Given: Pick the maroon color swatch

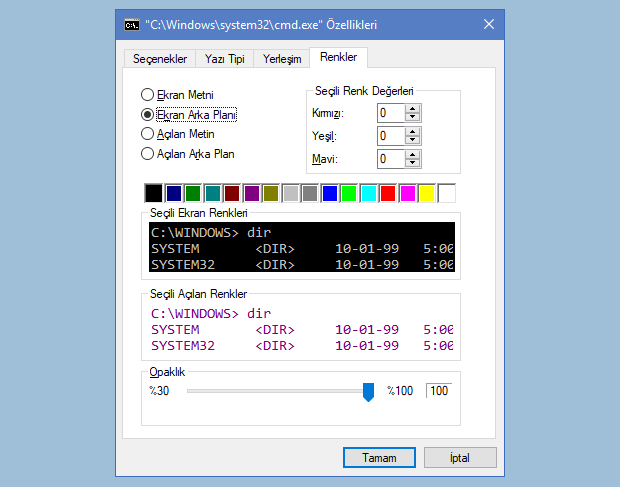Looking at the screenshot, I should (232, 193).
